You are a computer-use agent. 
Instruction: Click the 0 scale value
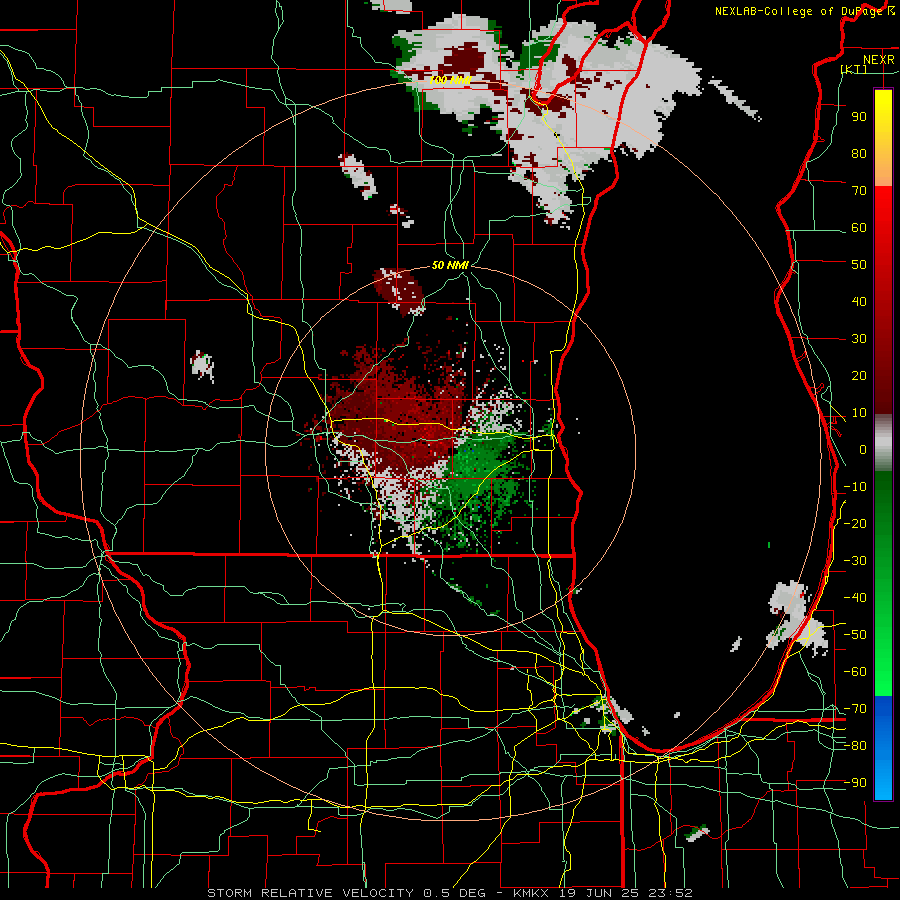pos(863,449)
